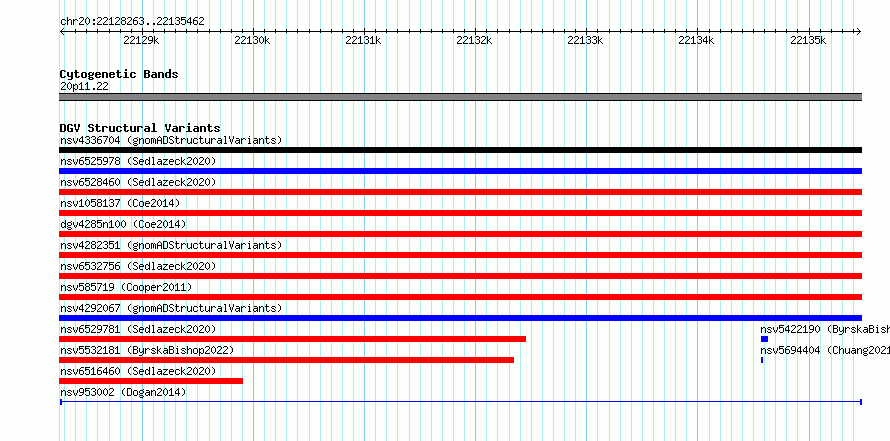Image resolution: width=890 pixels, height=441 pixels.
Task: Click the 22132k ruler tick label
Action: pyautogui.click(x=475, y=41)
